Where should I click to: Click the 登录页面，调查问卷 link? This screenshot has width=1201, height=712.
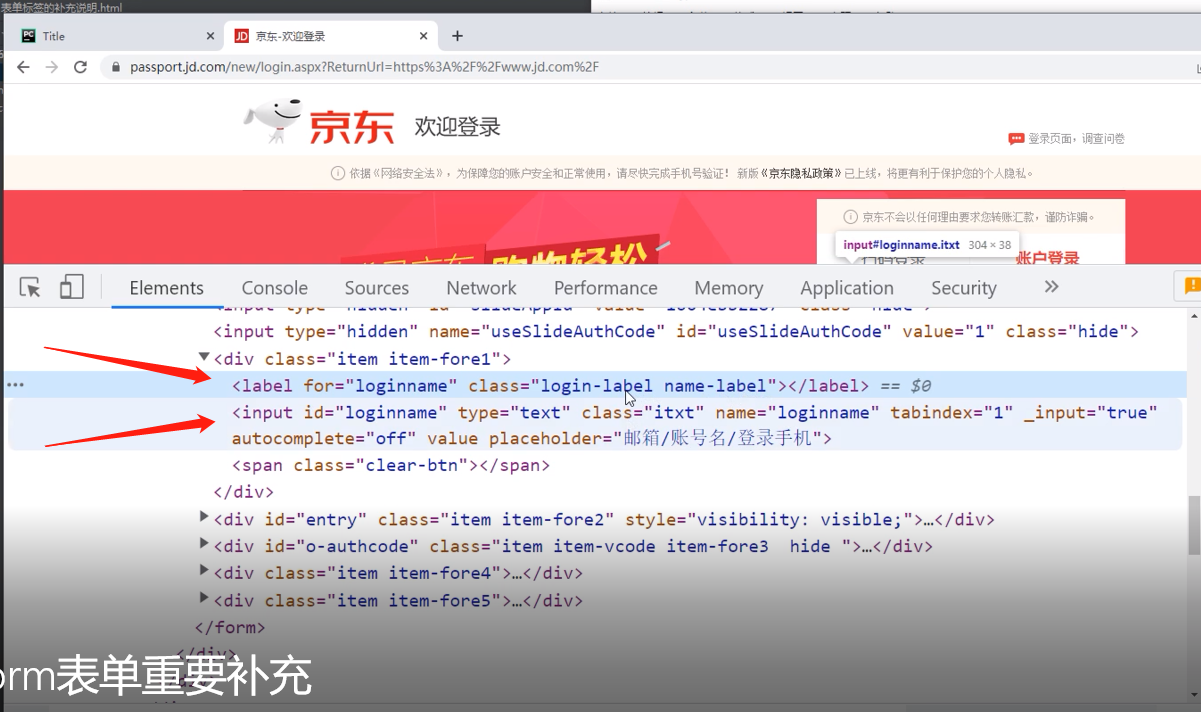[x=1076, y=139]
